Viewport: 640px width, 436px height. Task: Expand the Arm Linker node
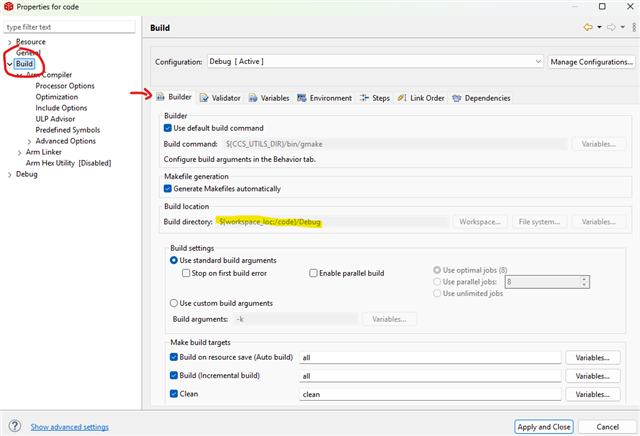(19, 152)
